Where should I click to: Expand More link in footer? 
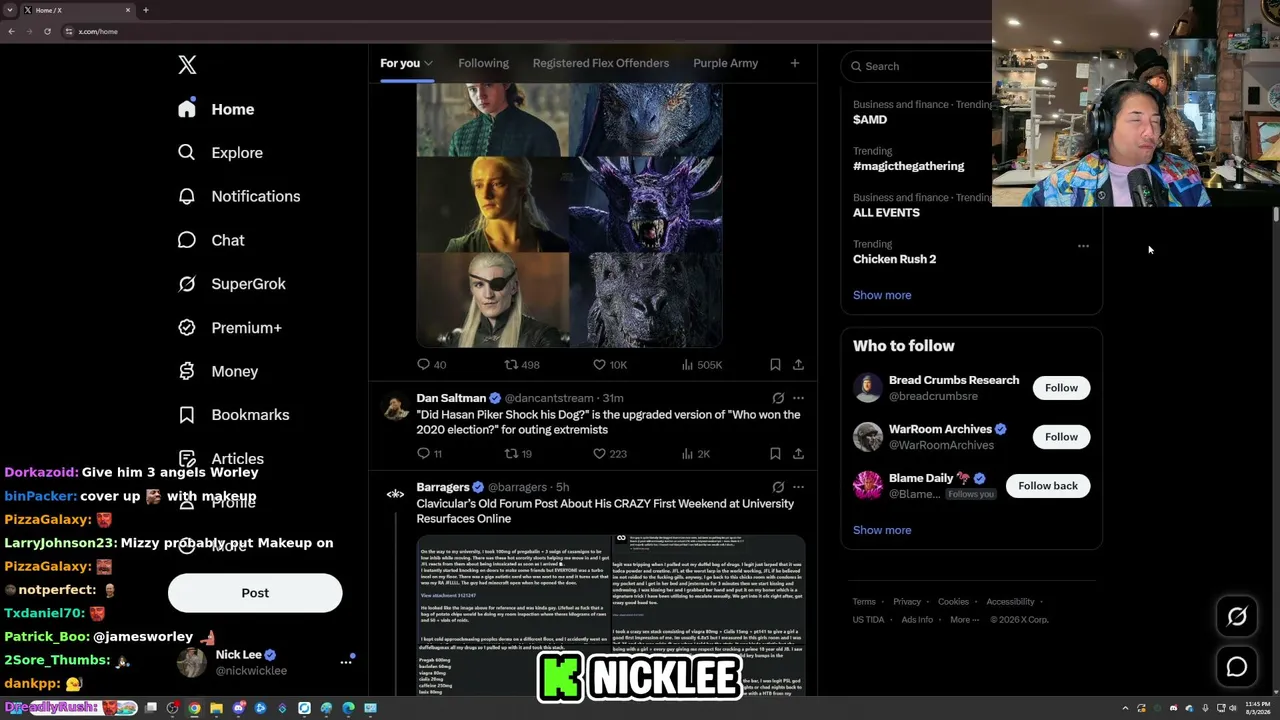coord(964,620)
